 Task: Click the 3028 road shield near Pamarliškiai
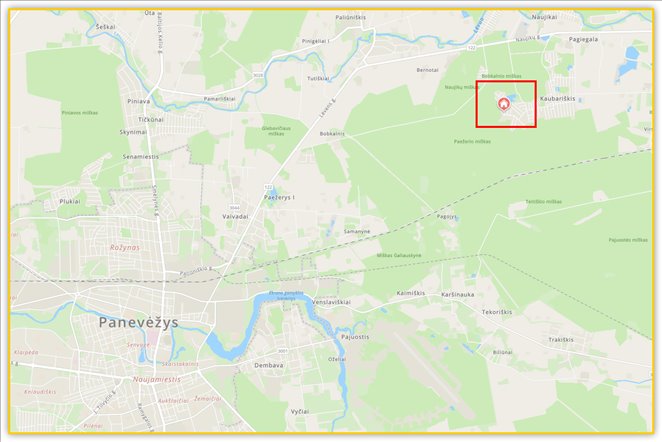(258, 75)
